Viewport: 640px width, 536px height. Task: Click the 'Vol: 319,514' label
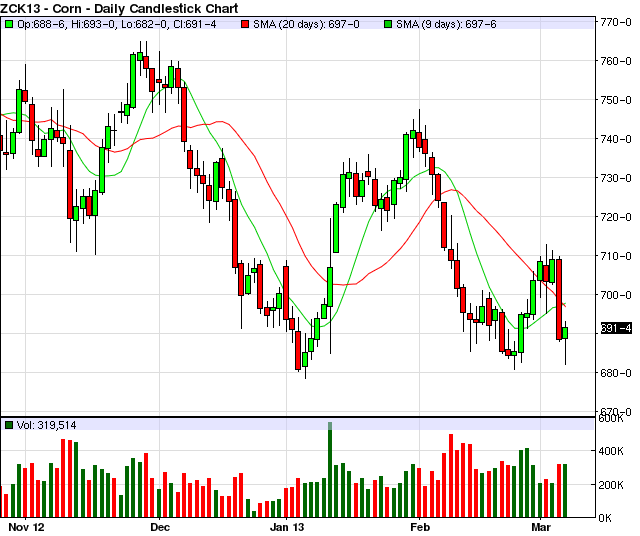click(x=46, y=425)
